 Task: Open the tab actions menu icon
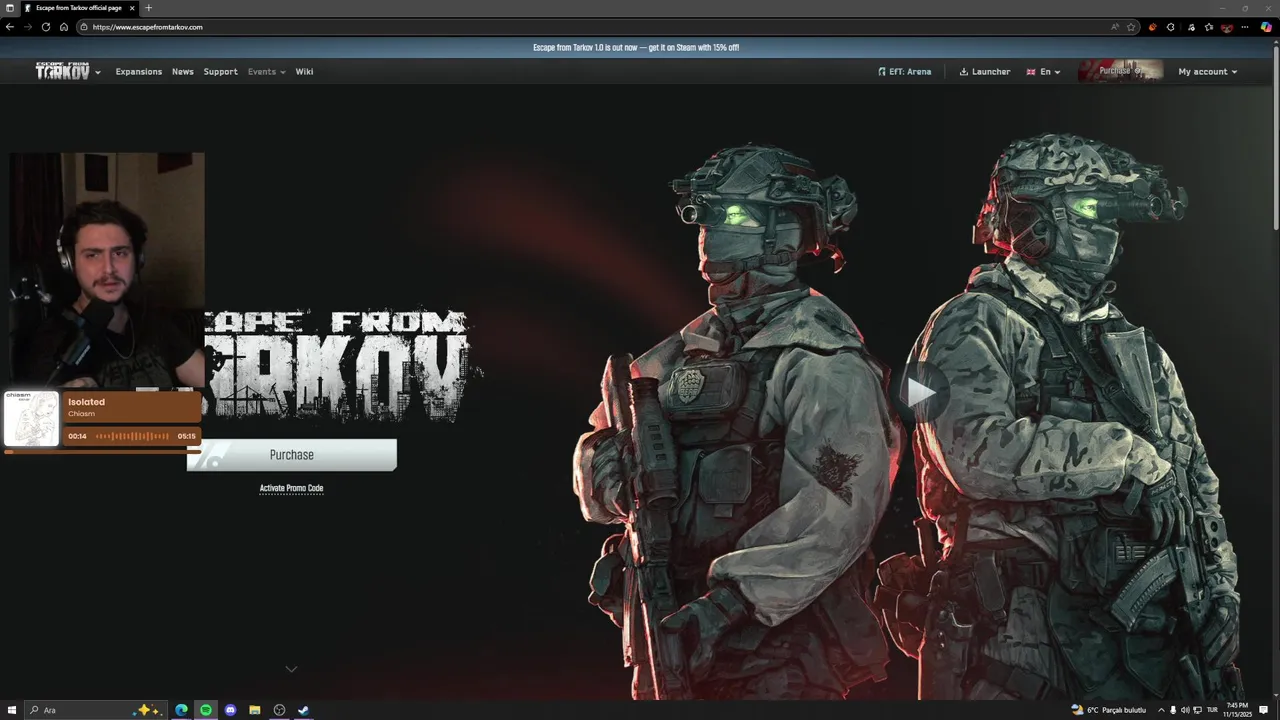[x=10, y=8]
